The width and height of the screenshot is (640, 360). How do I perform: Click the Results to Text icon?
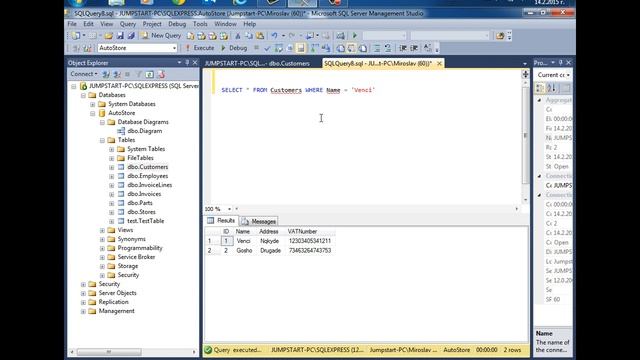[x=340, y=48]
